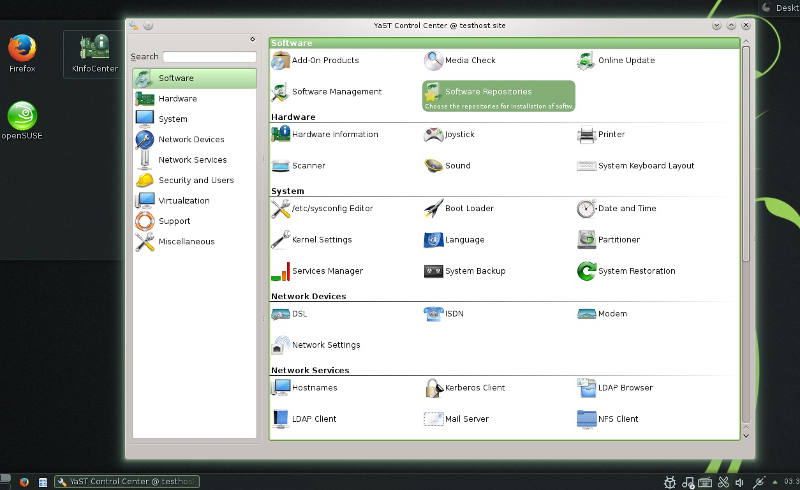Open System Keyboard Layout module
Screen dimensions: 800x490
click(636, 166)
